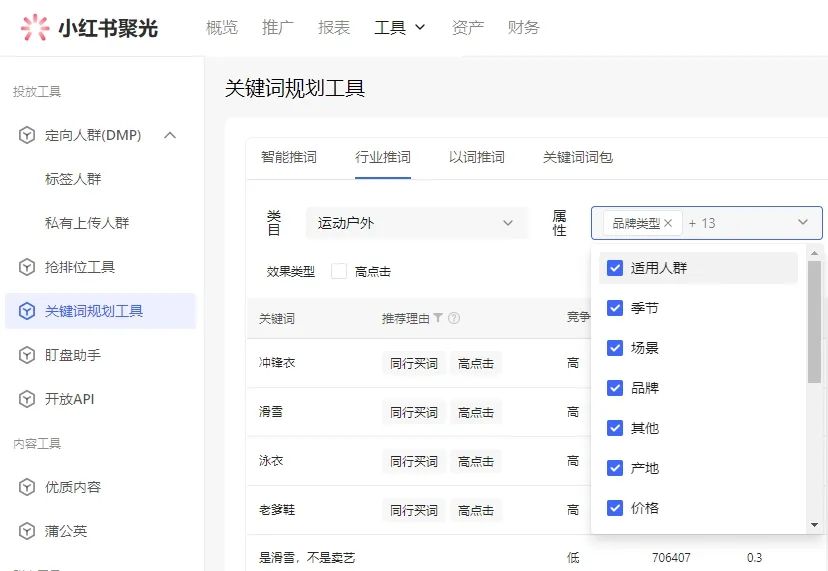Click the 定向人群(DMP) sidebar icon

[27, 135]
